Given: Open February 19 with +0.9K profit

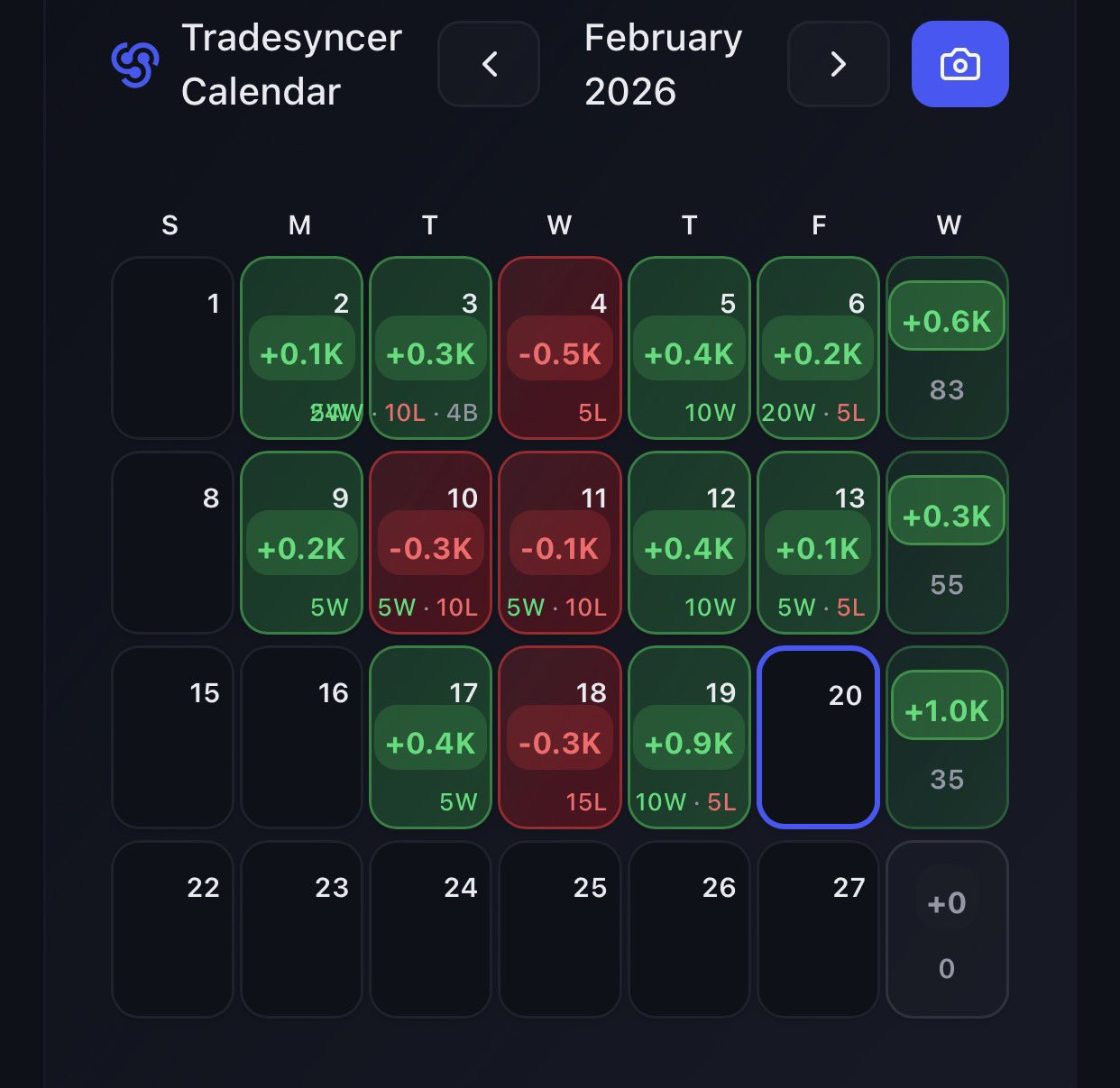Looking at the screenshot, I should pos(689,736).
